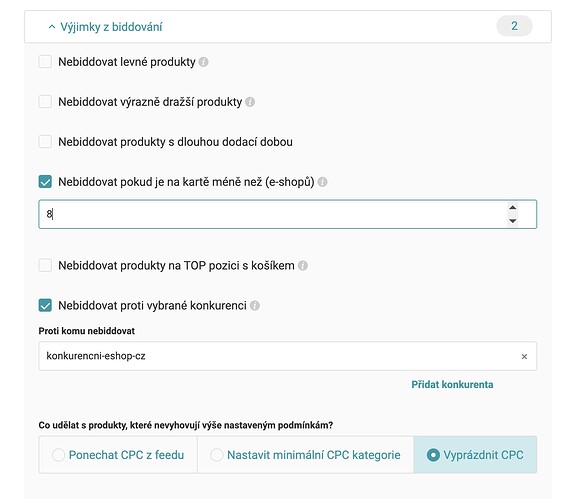Image resolution: width=567 pixels, height=499 pixels.
Task: Open info icon for TOP pozici s košíkem
Action: click(303, 266)
